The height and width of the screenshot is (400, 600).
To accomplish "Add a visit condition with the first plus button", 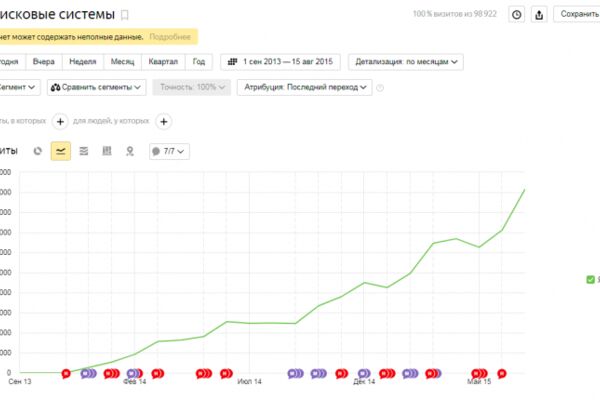I will point(60,122).
